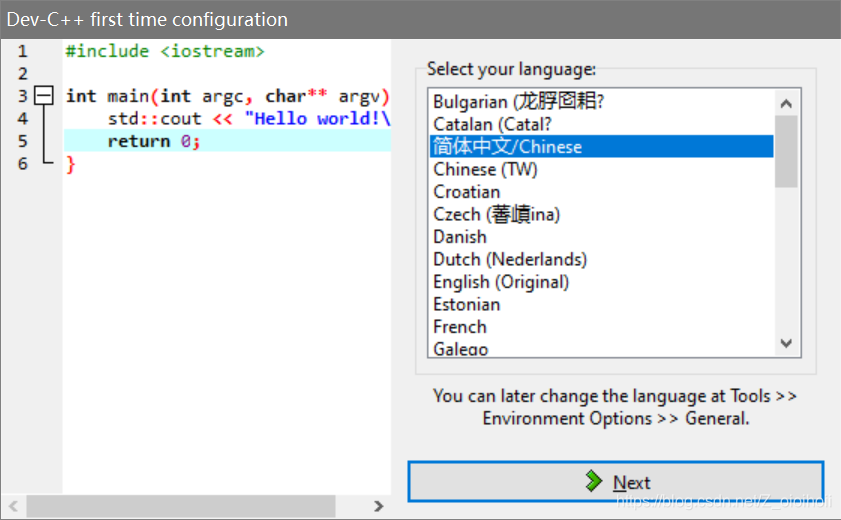
Task: Click code preview scroll left arrow
Action: point(13,506)
